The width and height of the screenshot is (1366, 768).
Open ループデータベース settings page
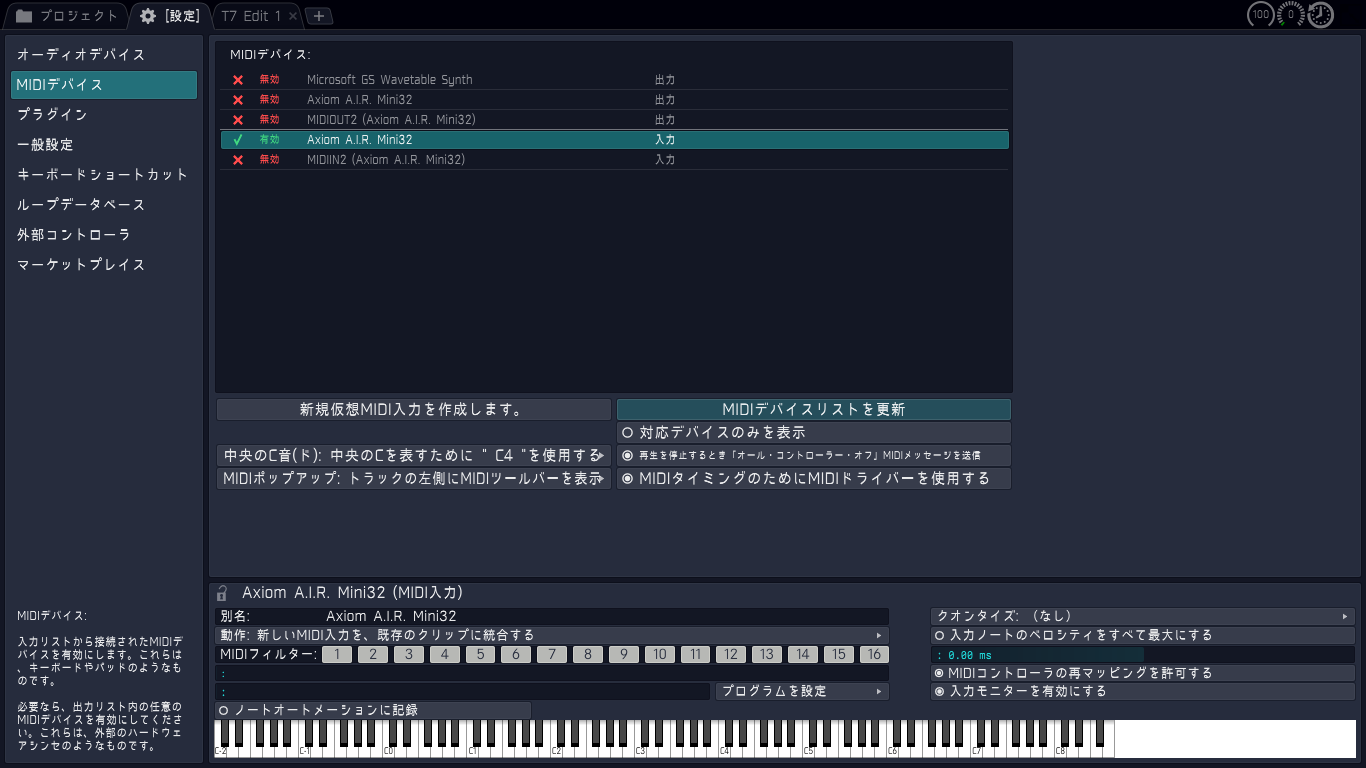tap(104, 205)
